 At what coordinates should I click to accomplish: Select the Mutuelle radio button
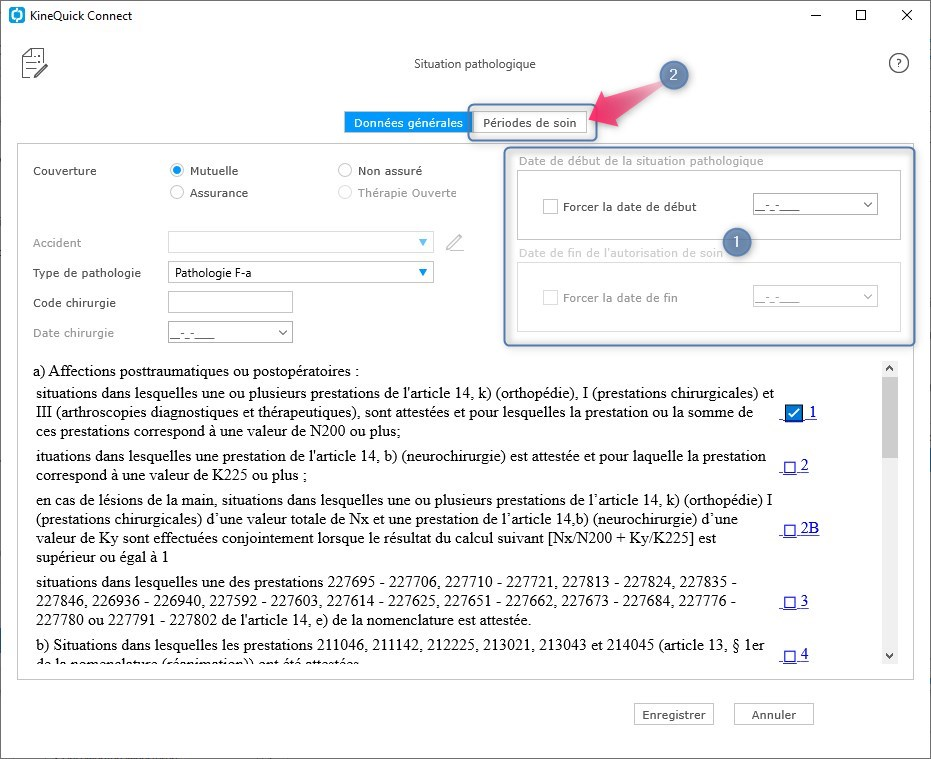(177, 170)
